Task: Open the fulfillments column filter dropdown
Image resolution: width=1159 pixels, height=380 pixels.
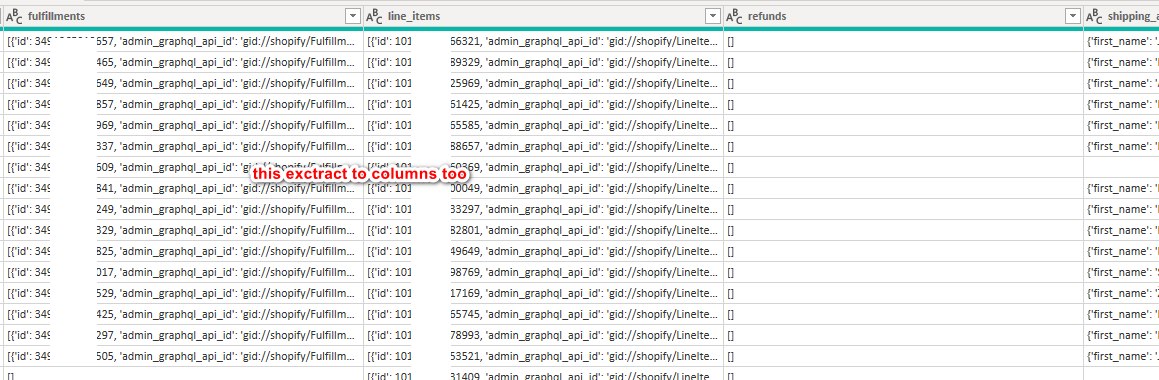Action: [352, 16]
